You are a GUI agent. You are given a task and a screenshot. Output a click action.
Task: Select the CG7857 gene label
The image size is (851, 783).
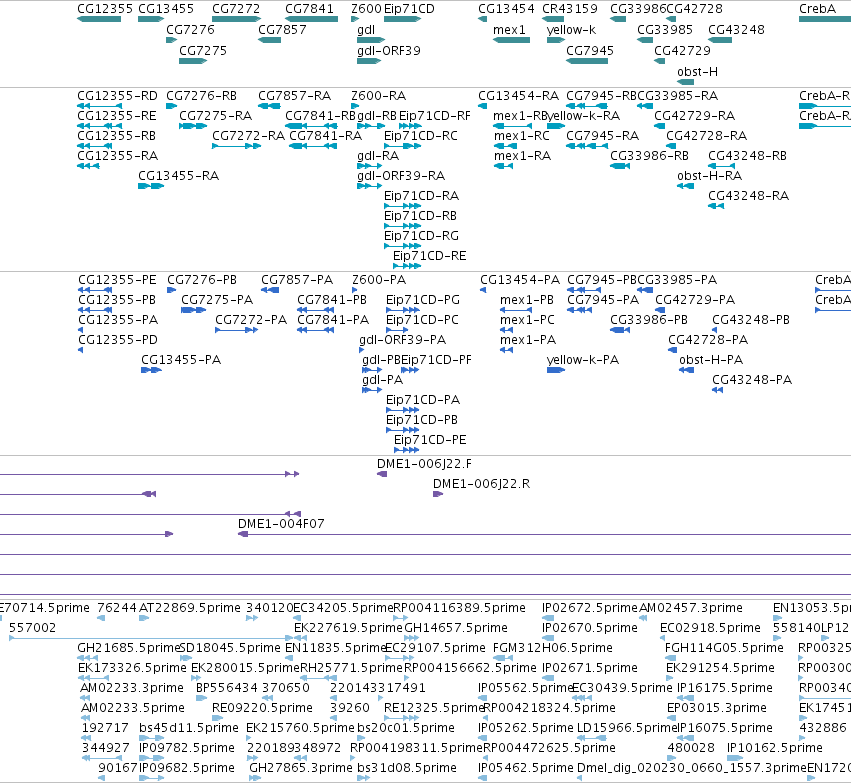click(282, 29)
